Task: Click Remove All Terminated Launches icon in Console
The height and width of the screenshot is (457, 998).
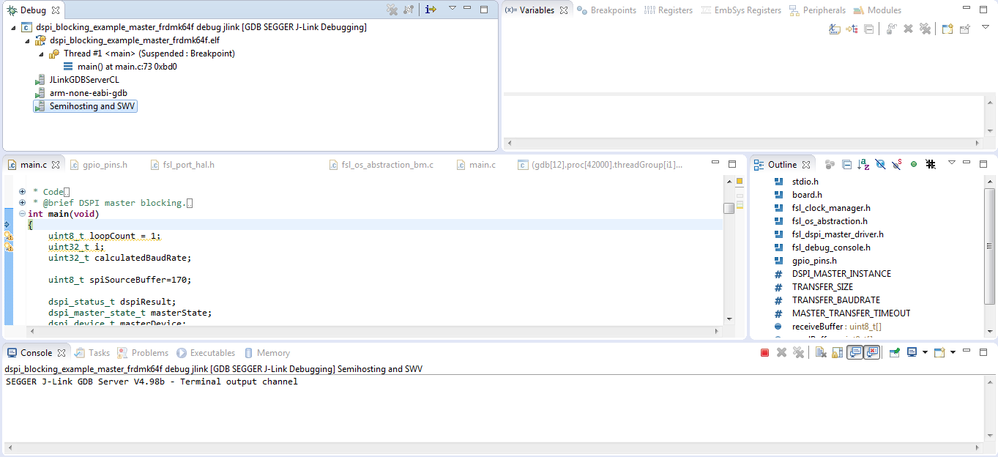Action: pyautogui.click(x=798, y=353)
